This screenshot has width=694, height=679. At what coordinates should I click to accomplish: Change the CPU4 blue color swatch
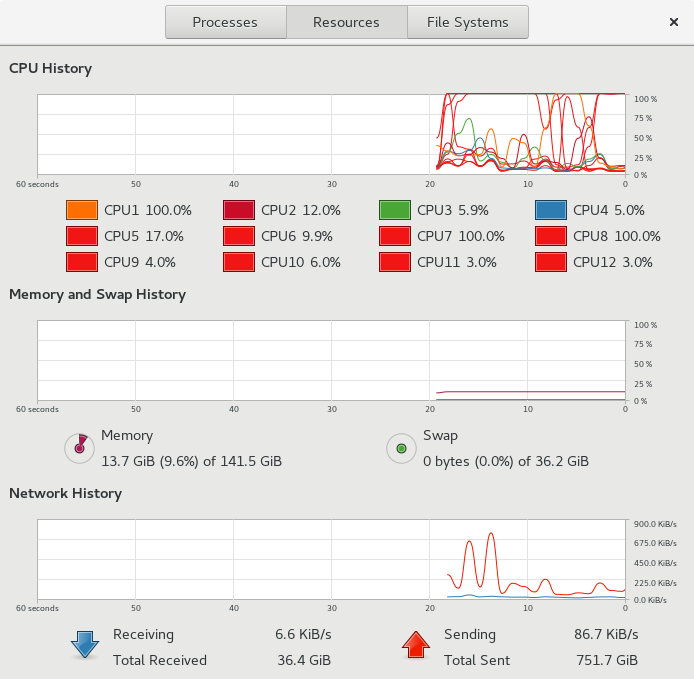click(x=551, y=210)
